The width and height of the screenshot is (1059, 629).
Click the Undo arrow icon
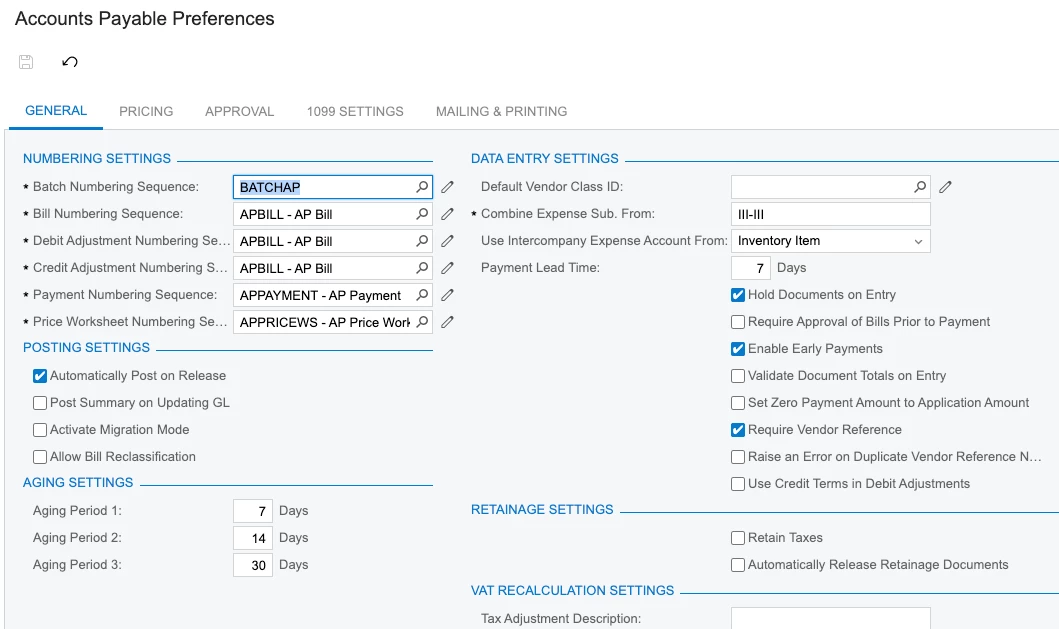[x=70, y=62]
